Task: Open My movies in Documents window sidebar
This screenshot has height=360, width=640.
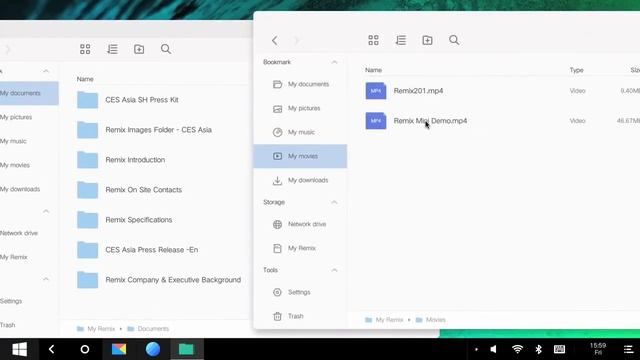Action: click(29, 165)
